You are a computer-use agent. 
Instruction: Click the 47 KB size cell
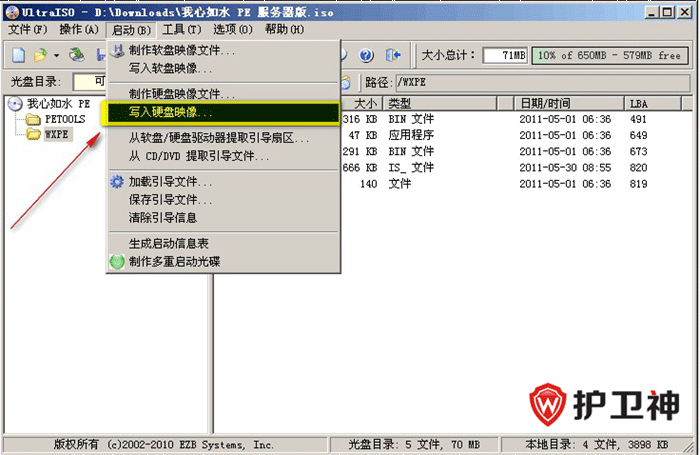click(x=362, y=135)
